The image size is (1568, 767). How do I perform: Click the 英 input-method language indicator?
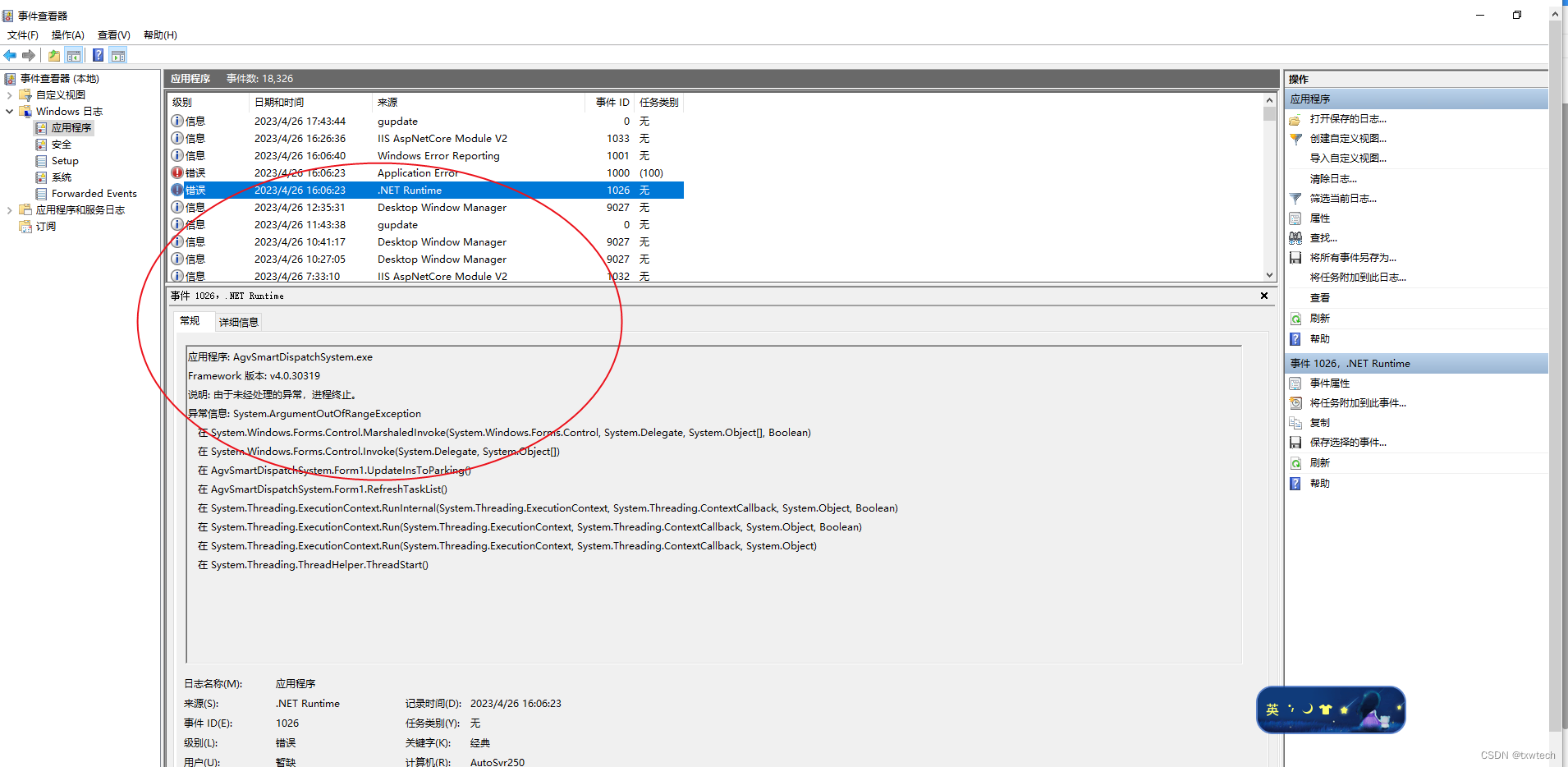(1272, 710)
